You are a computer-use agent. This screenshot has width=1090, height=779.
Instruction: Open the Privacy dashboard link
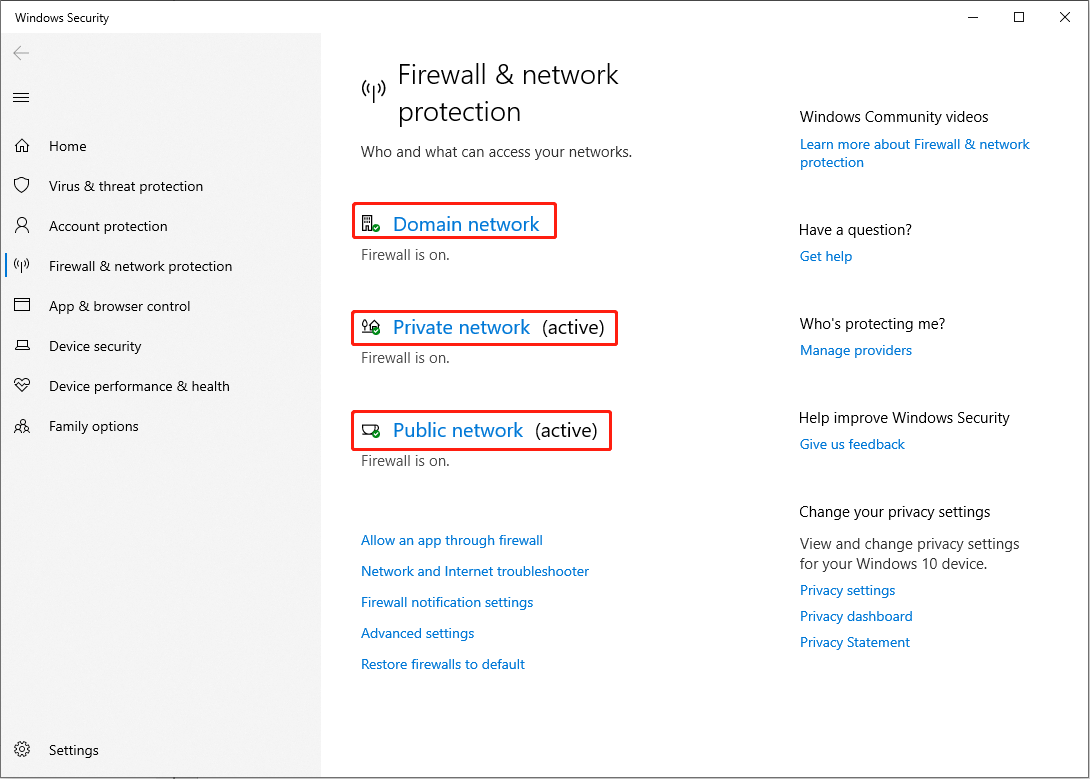coord(856,616)
